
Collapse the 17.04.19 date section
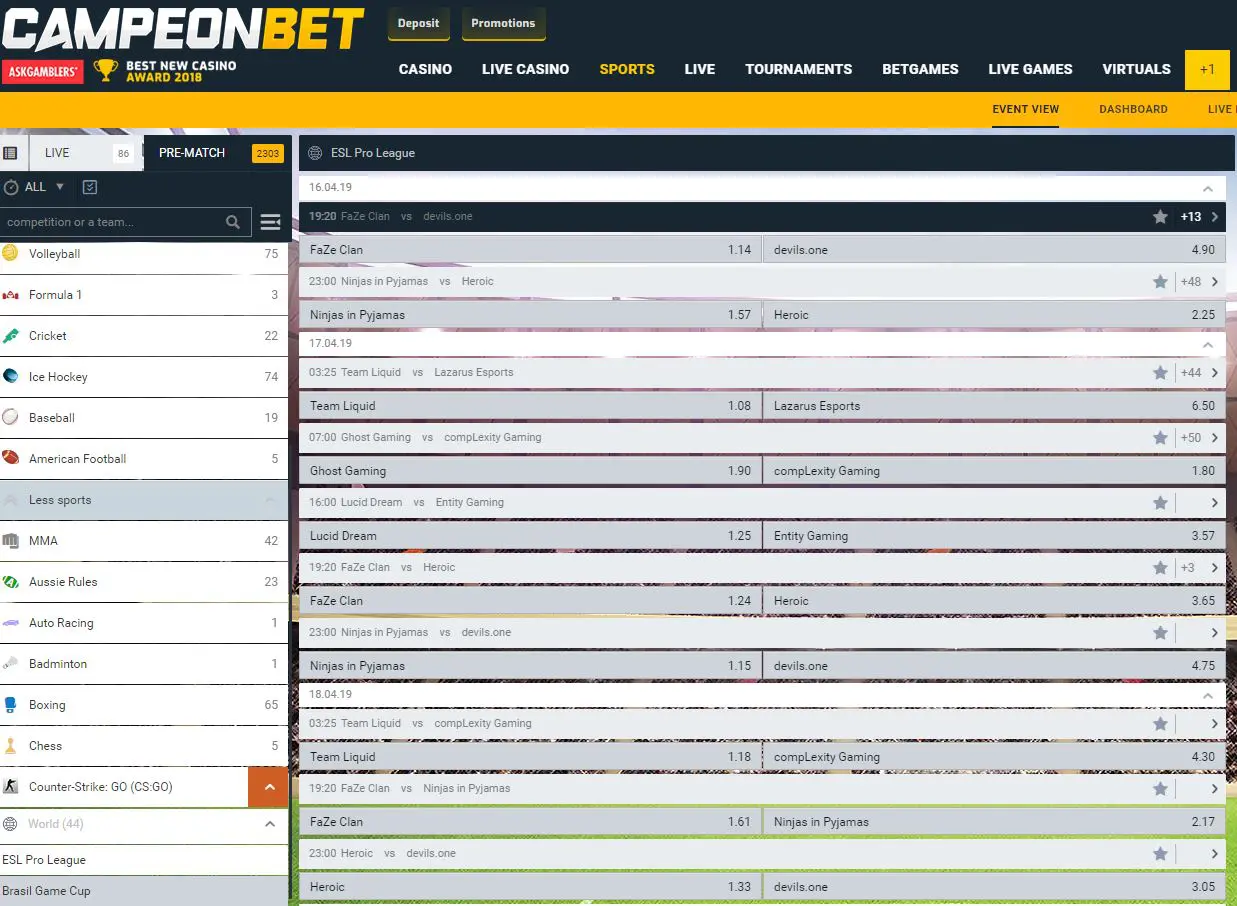[x=1208, y=344]
